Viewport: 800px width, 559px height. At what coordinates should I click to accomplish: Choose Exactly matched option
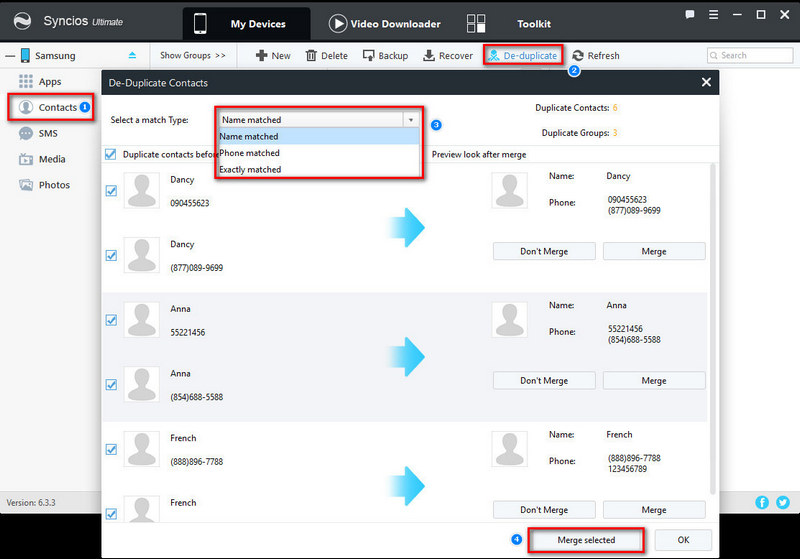[x=318, y=169]
